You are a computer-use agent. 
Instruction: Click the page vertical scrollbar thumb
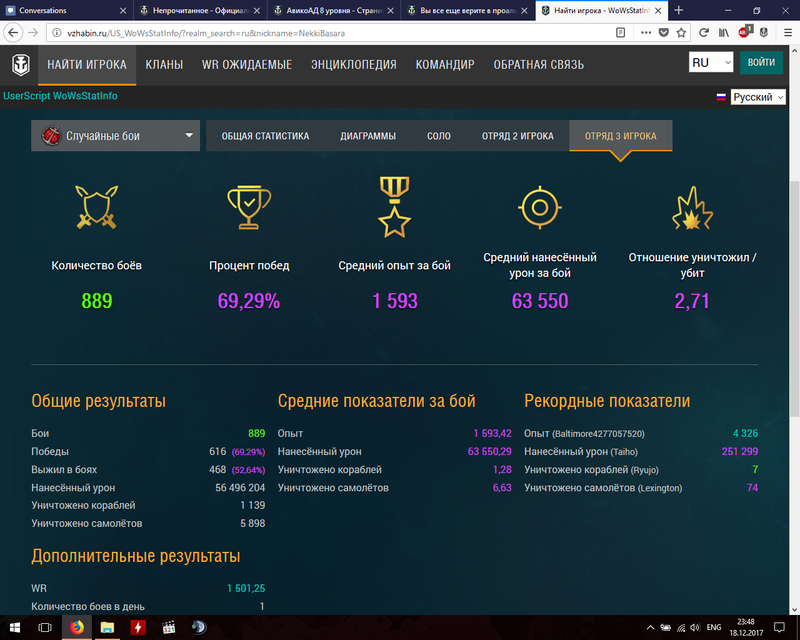[x=794, y=299]
